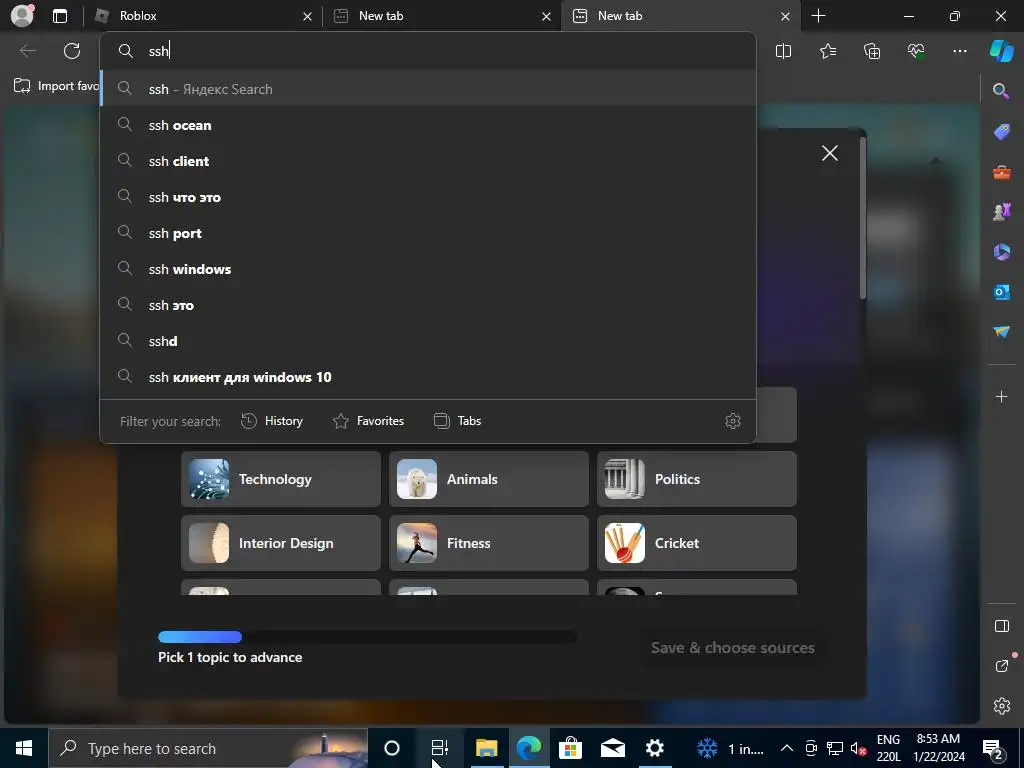The height and width of the screenshot is (768, 1024).
Task: Open Microsoft Store from the taskbar
Action: (x=570, y=748)
